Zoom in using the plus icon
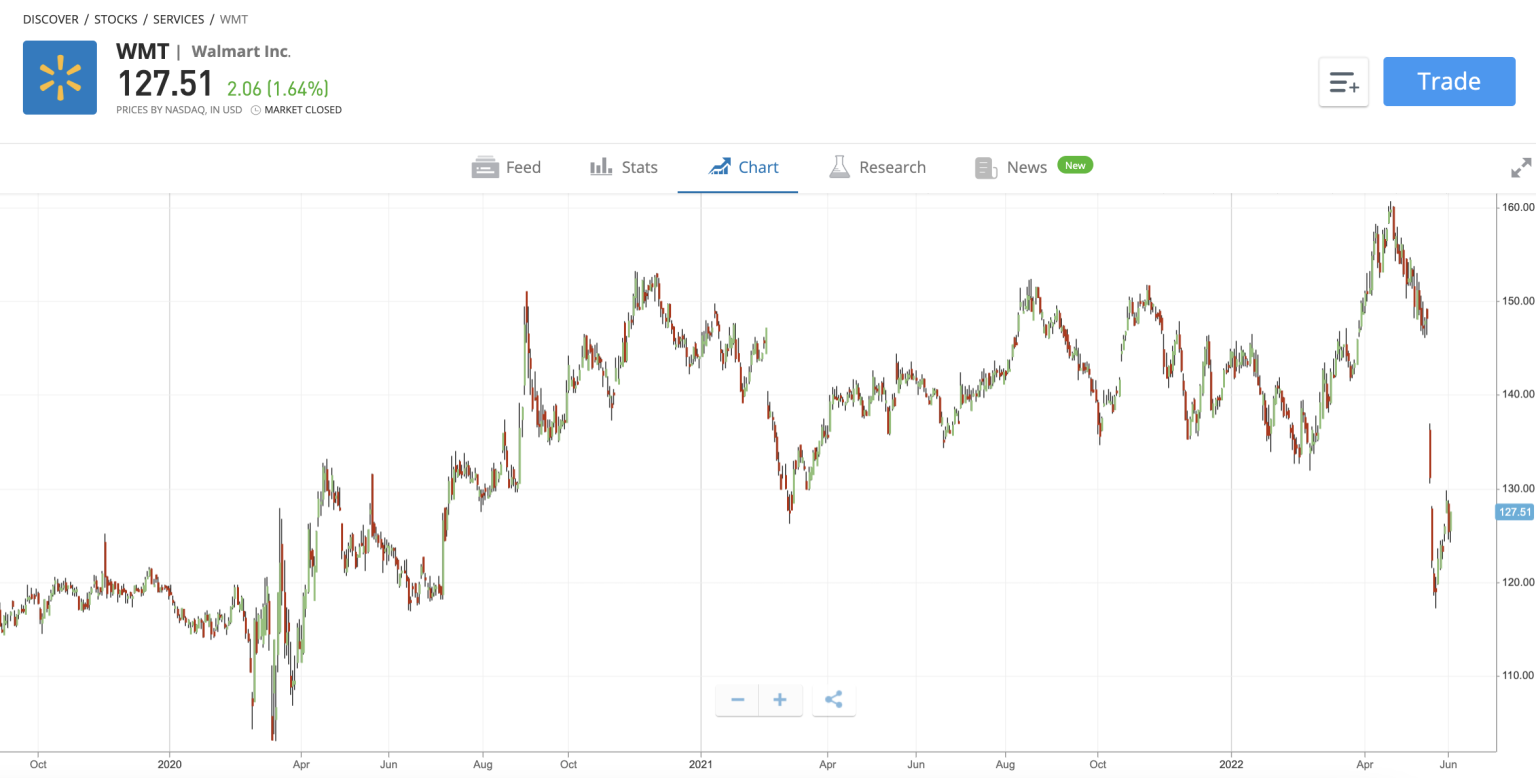Image resolution: width=1536 pixels, height=778 pixels. click(779, 700)
